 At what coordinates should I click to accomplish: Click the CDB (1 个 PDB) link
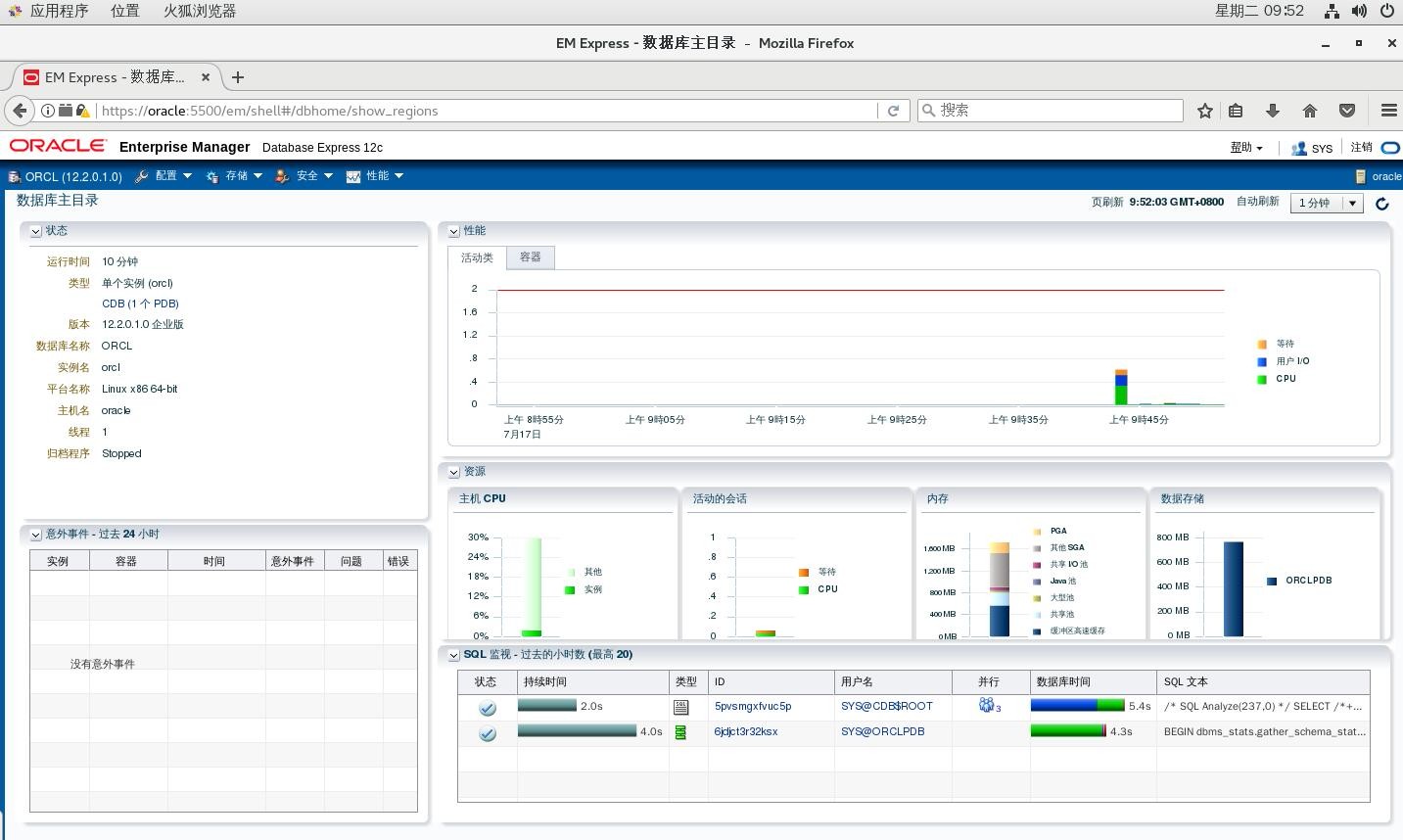[140, 303]
